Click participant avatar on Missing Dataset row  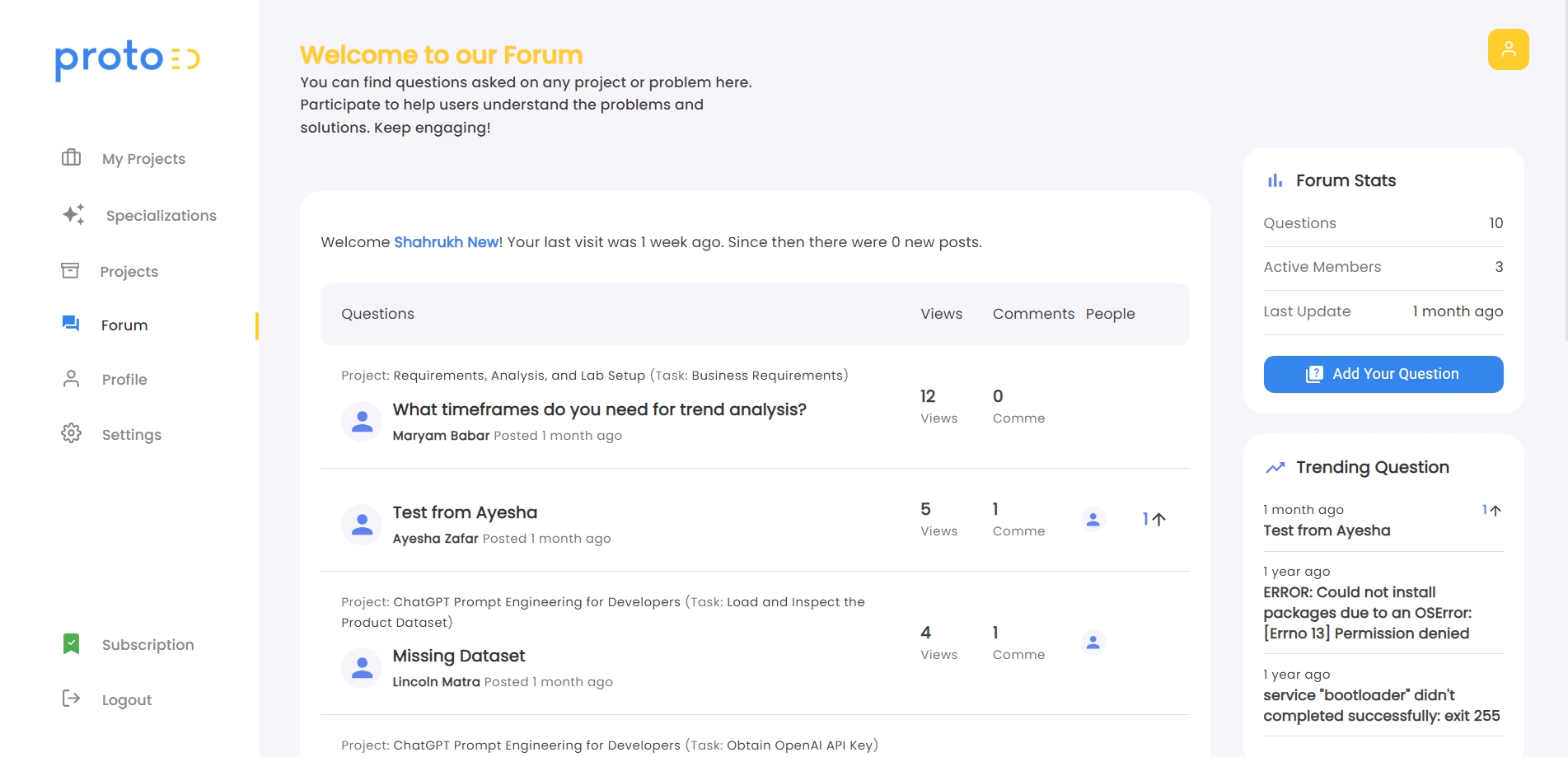pos(1093,643)
